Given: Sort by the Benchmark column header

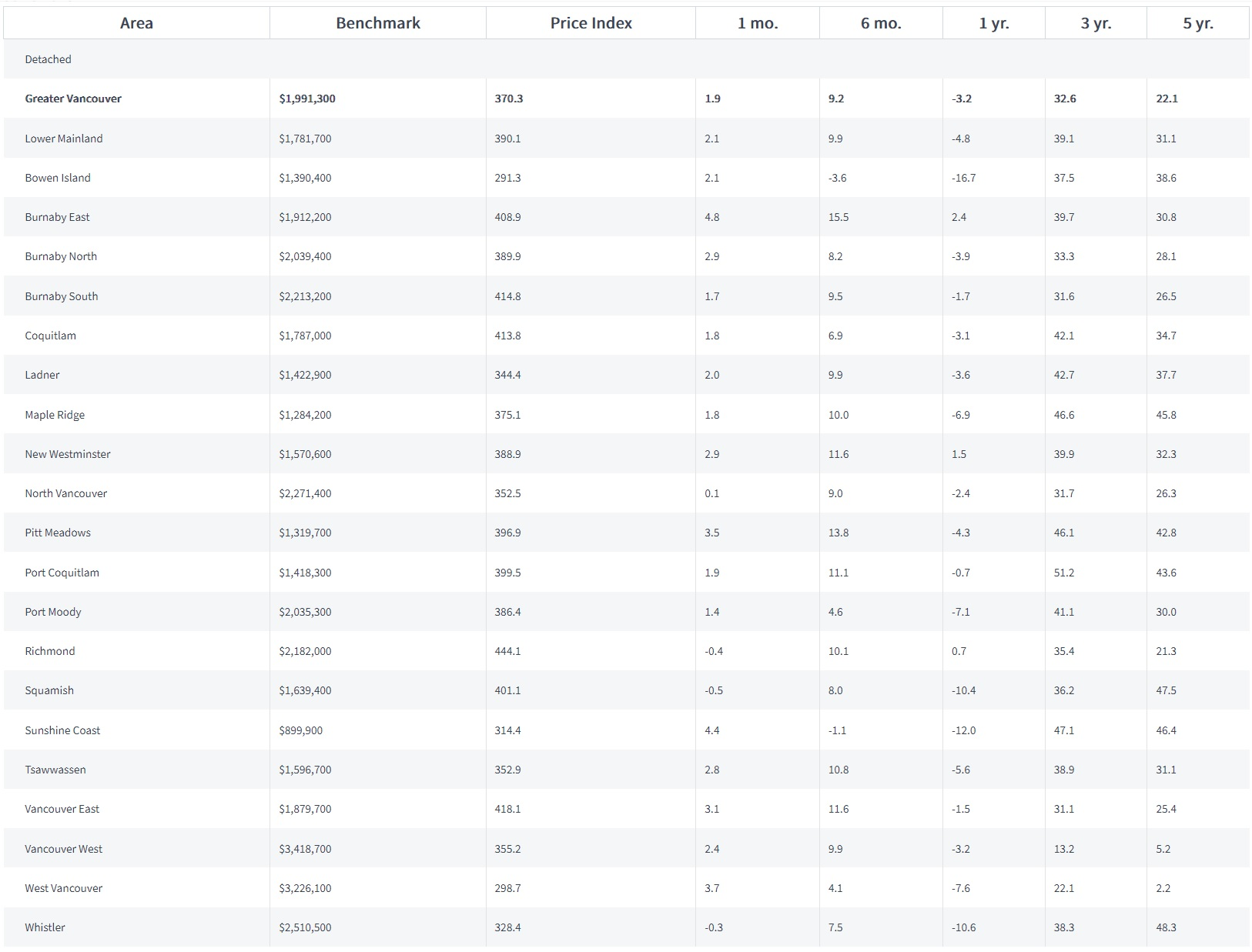Looking at the screenshot, I should click(377, 23).
